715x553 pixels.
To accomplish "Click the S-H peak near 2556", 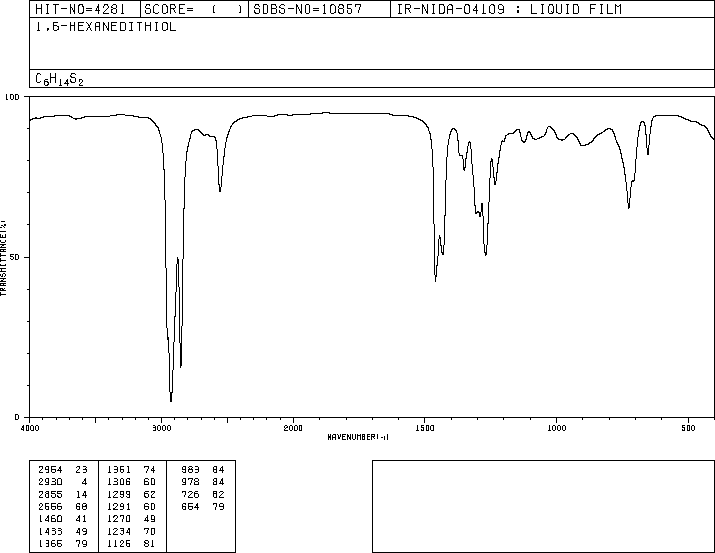I will click(x=220, y=190).
